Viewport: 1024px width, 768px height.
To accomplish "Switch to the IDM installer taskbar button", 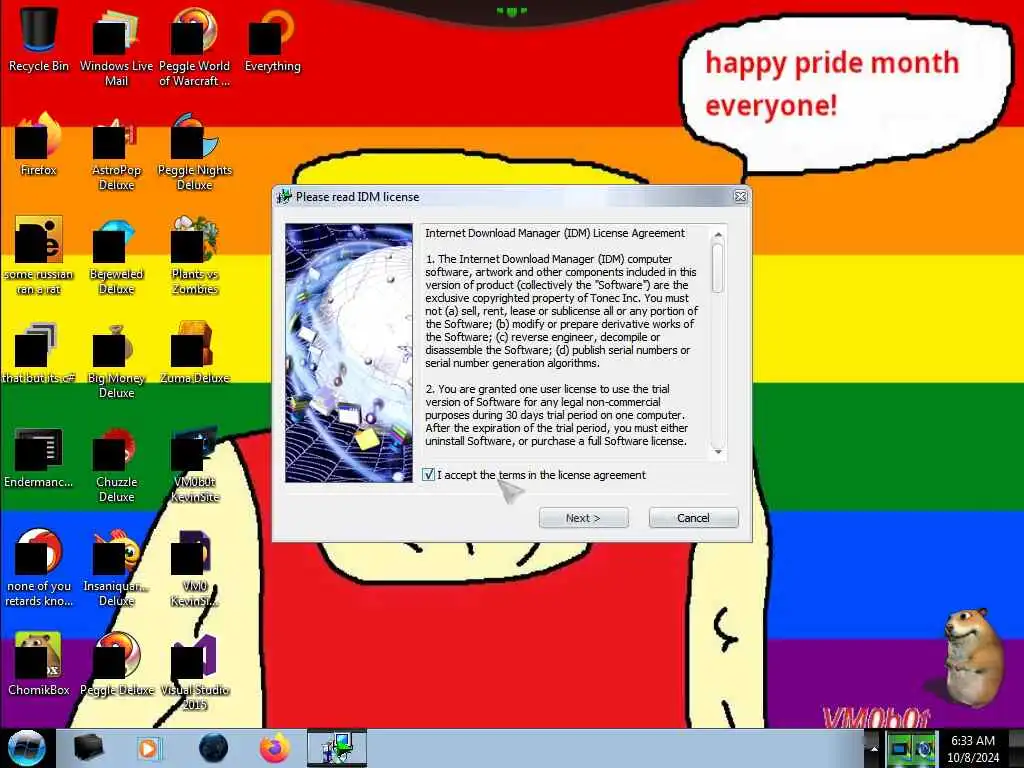I will [337, 748].
